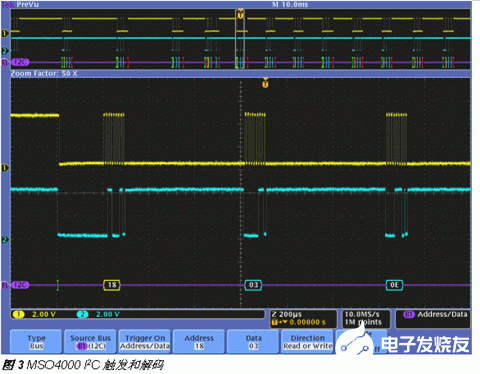The width and height of the screenshot is (480, 374).
Task: Select the Address 18 menu button
Action: (199, 342)
